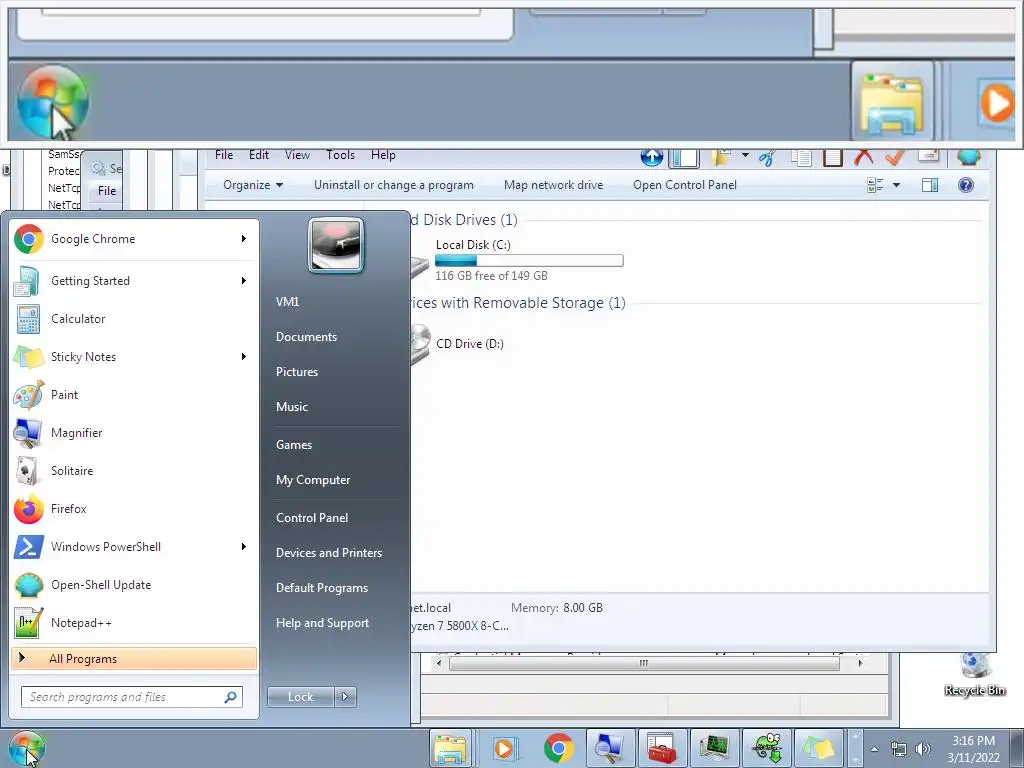Open Music from the Start menu

336,407
